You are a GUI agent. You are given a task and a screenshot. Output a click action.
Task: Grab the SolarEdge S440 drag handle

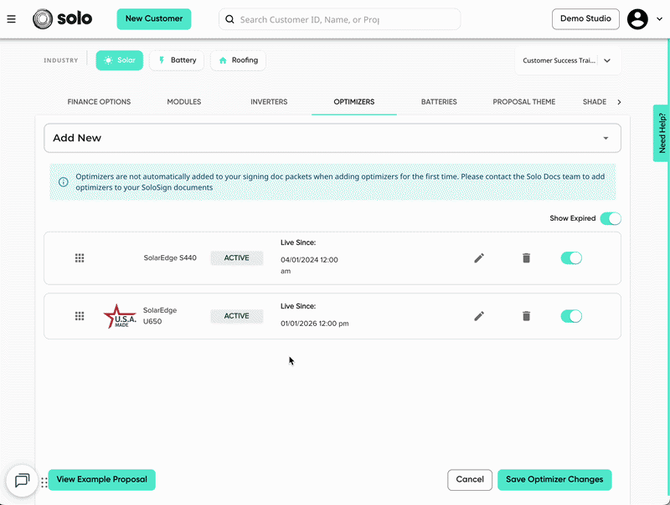click(x=79, y=258)
